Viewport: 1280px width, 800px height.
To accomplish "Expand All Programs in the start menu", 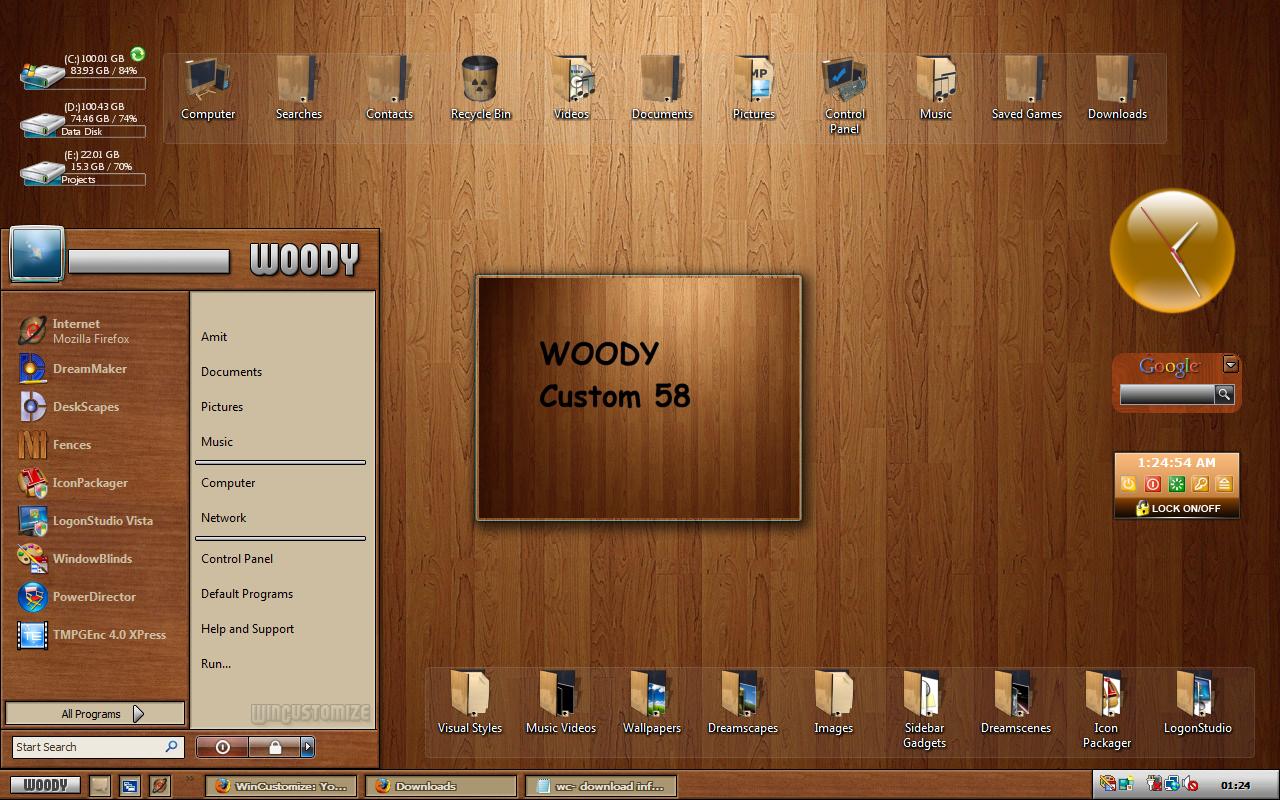I will pyautogui.click(x=95, y=713).
